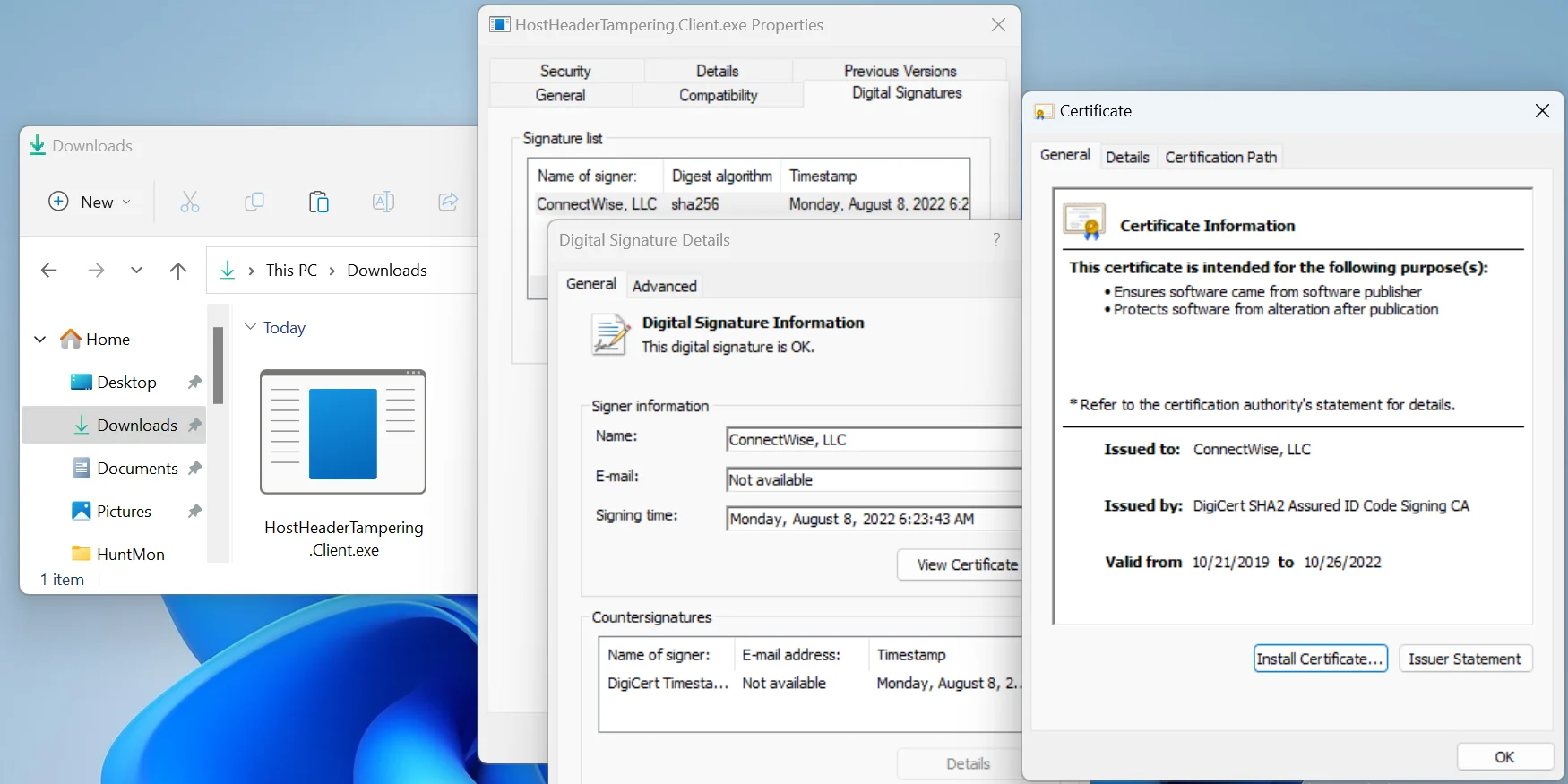Unpin Documents using its pin icon

[x=194, y=468]
